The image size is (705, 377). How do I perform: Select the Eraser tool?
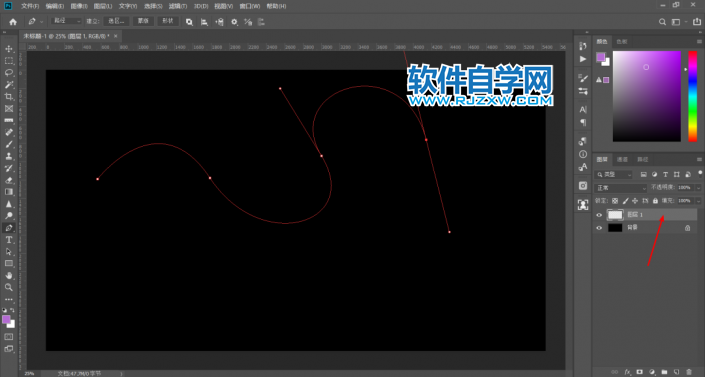[9, 180]
